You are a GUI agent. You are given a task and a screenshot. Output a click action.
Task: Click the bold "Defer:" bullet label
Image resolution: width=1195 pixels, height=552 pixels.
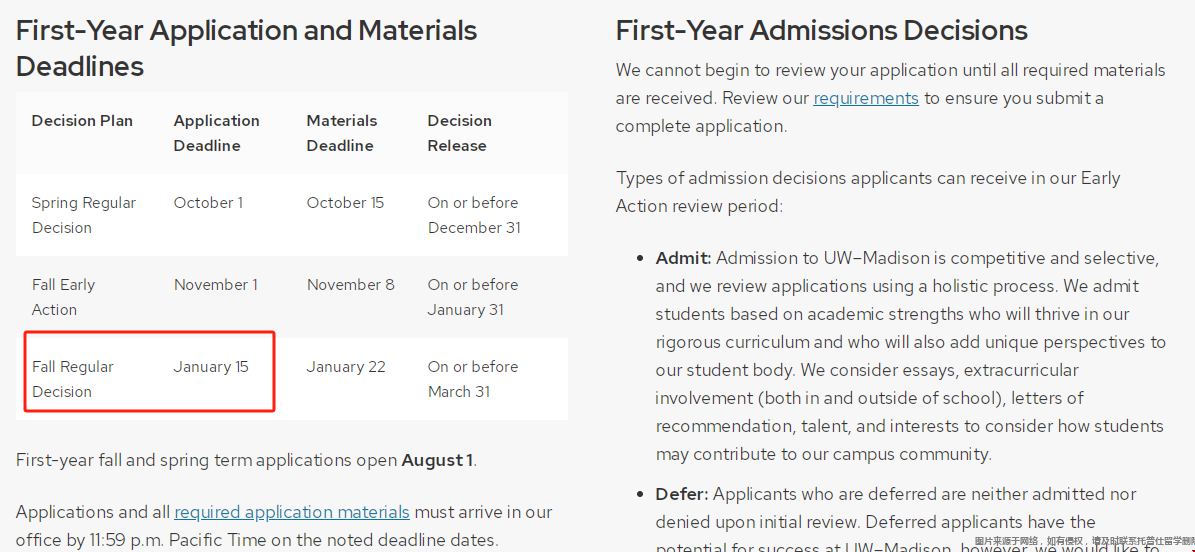pyautogui.click(x=682, y=494)
